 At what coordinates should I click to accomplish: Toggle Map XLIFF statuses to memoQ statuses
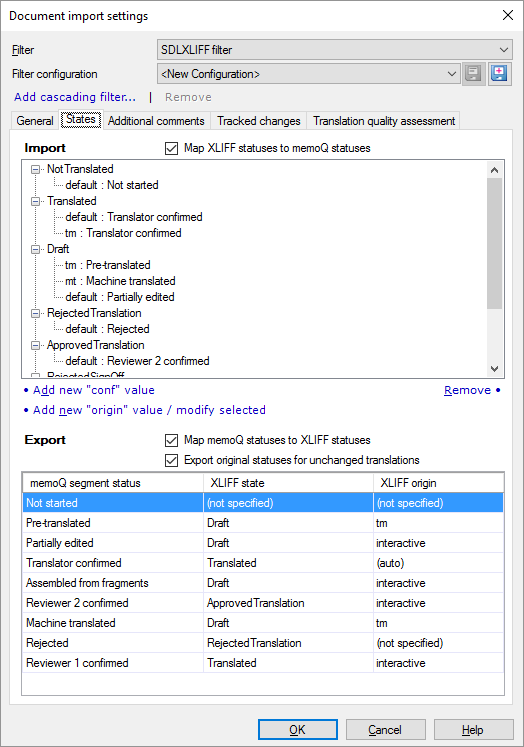tap(171, 148)
